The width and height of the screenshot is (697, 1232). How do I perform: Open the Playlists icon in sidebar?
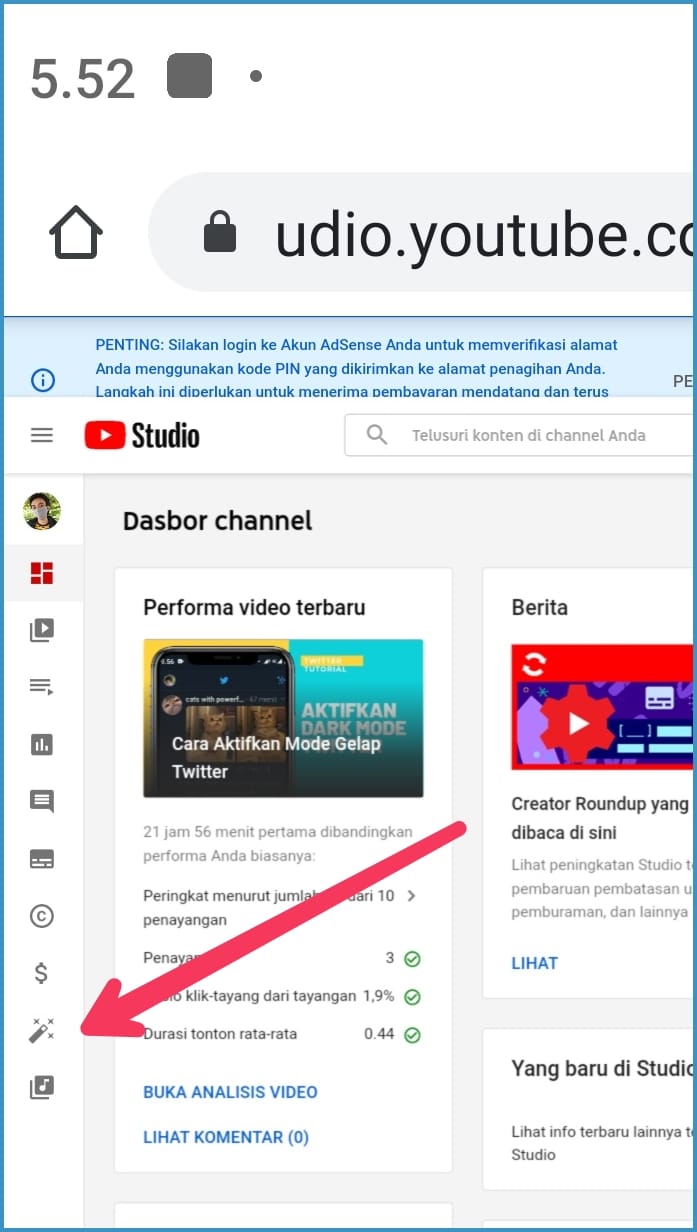[42, 686]
